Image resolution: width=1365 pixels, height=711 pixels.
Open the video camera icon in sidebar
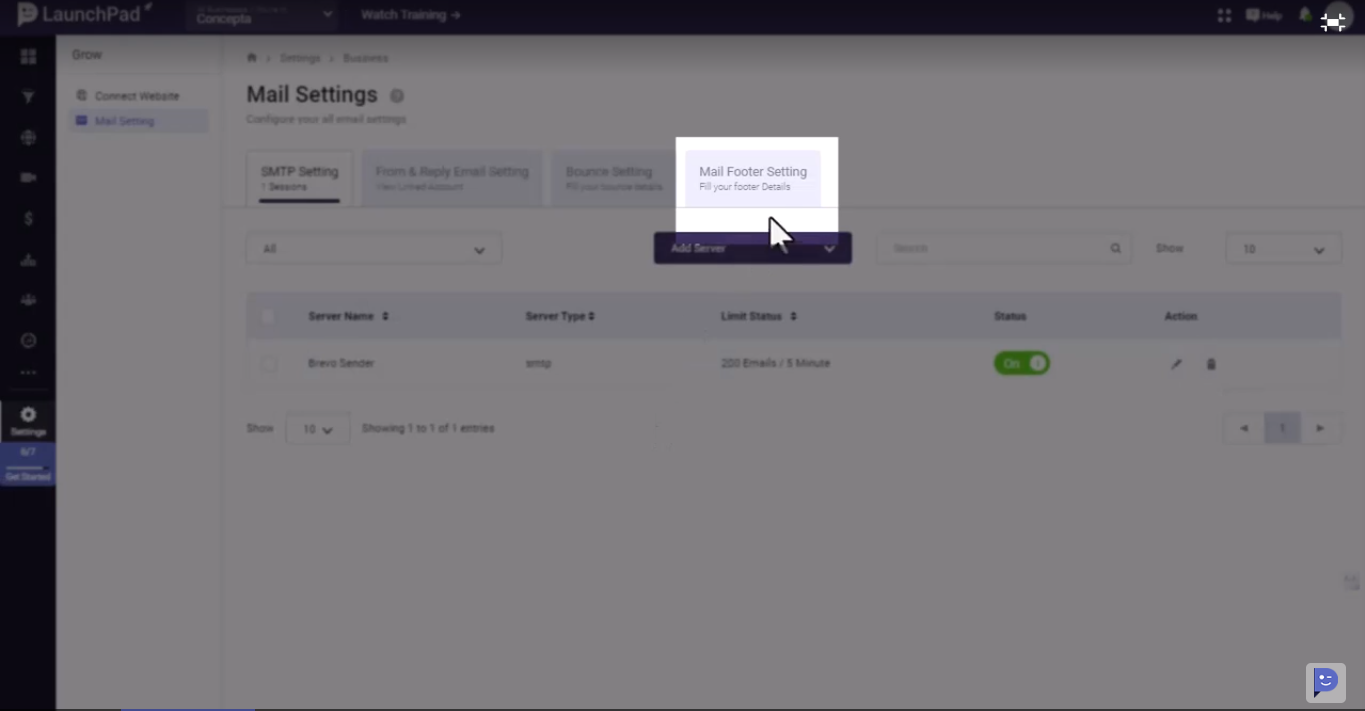28,178
